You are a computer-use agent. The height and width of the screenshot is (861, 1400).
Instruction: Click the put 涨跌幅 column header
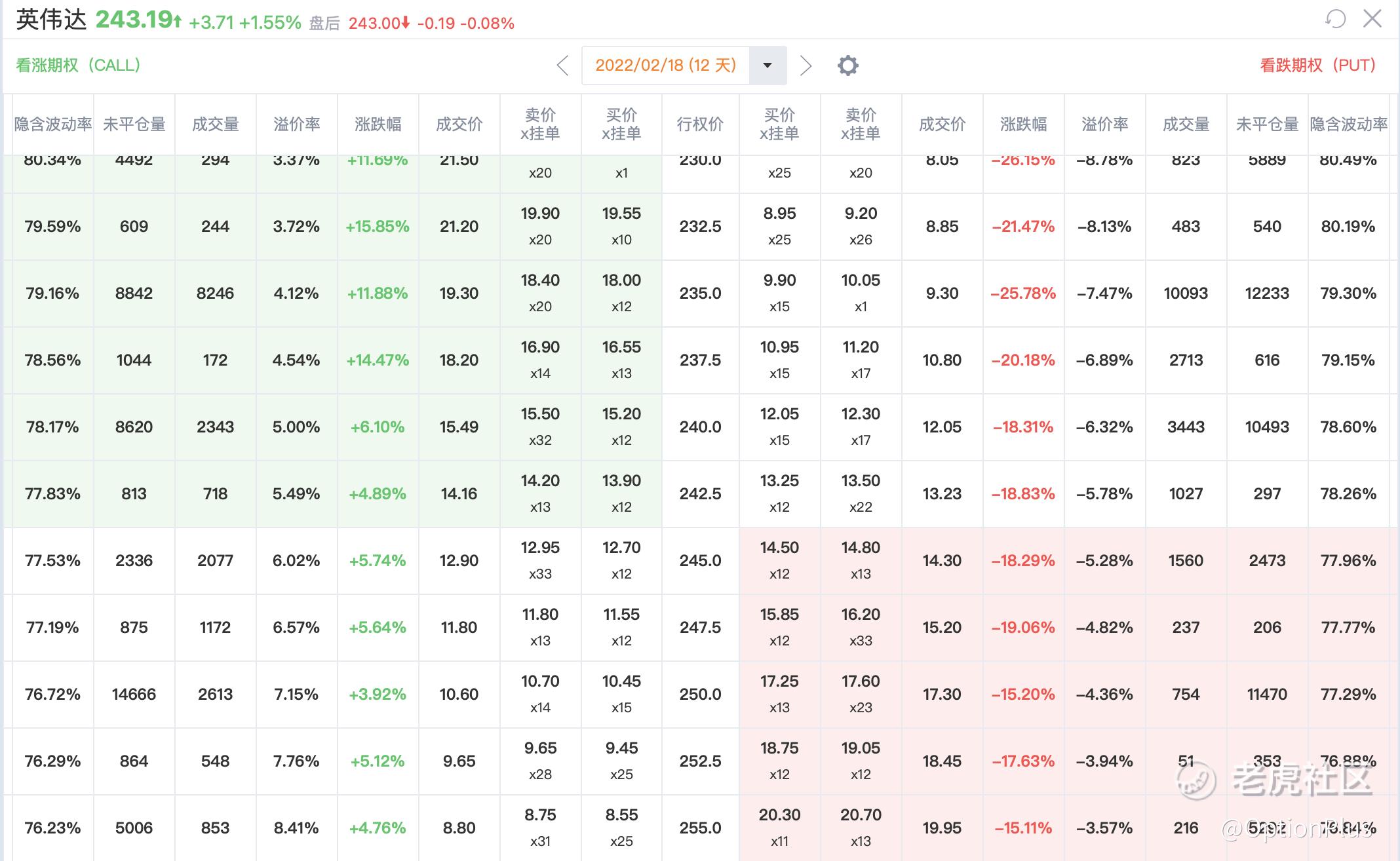pyautogui.click(x=1024, y=124)
